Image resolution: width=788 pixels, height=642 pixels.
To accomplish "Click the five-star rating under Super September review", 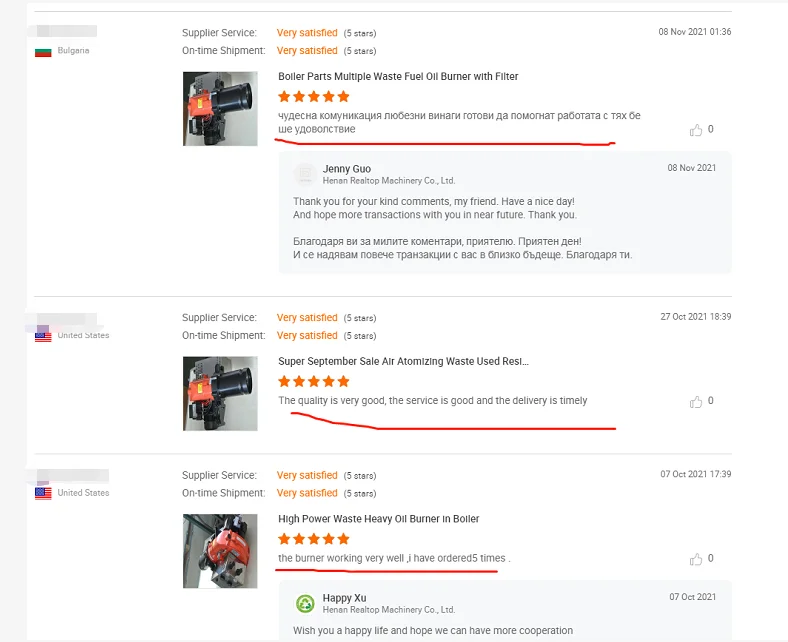I will (314, 382).
